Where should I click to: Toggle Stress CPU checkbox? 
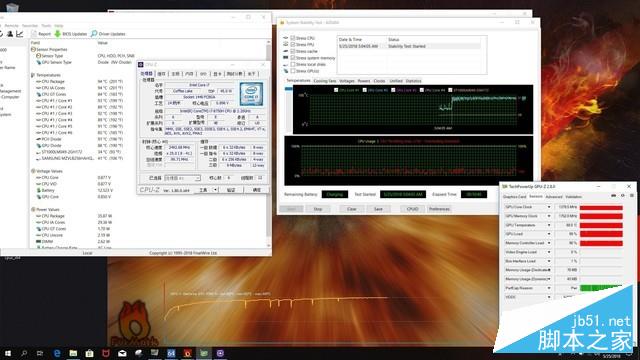click(293, 38)
